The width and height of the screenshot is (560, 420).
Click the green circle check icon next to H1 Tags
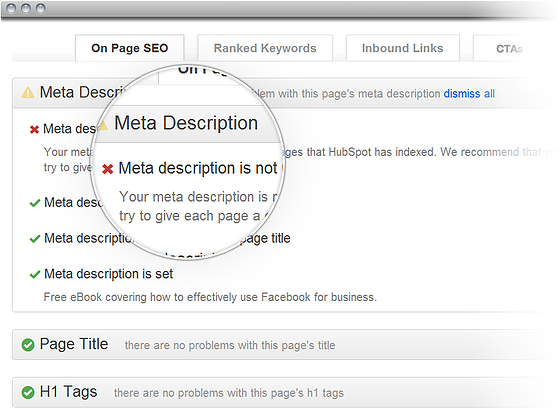click(x=28, y=392)
